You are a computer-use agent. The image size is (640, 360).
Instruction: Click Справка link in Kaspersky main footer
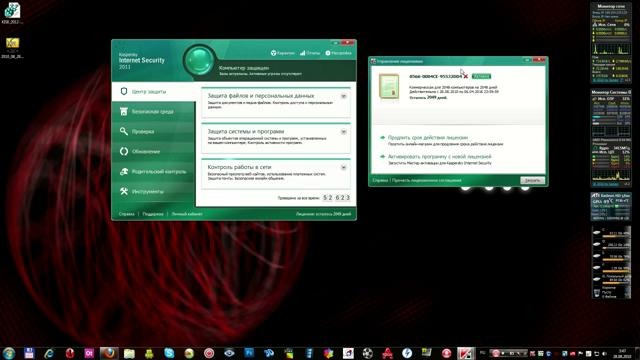point(127,214)
